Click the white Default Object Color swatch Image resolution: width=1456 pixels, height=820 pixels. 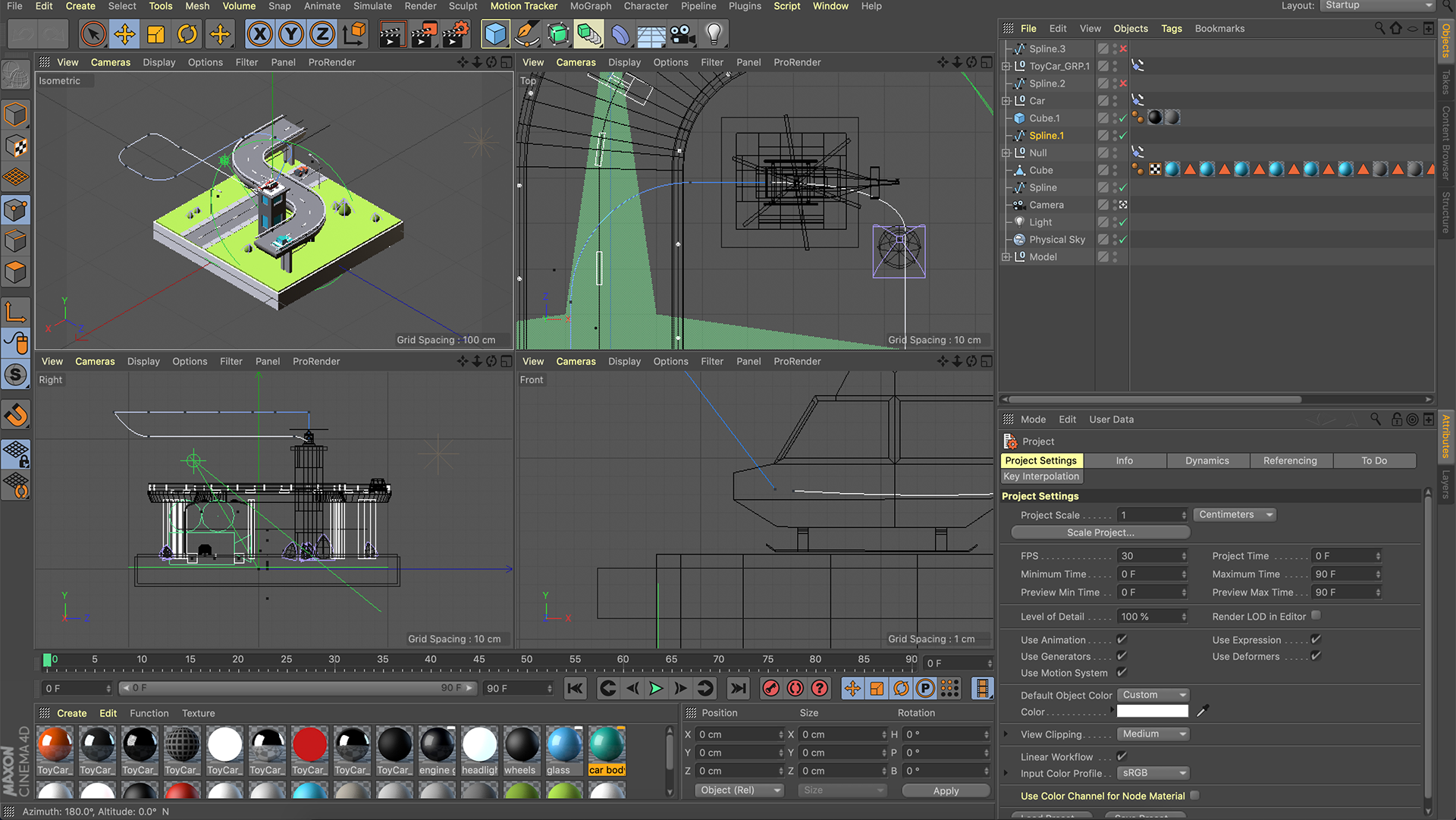1152,712
